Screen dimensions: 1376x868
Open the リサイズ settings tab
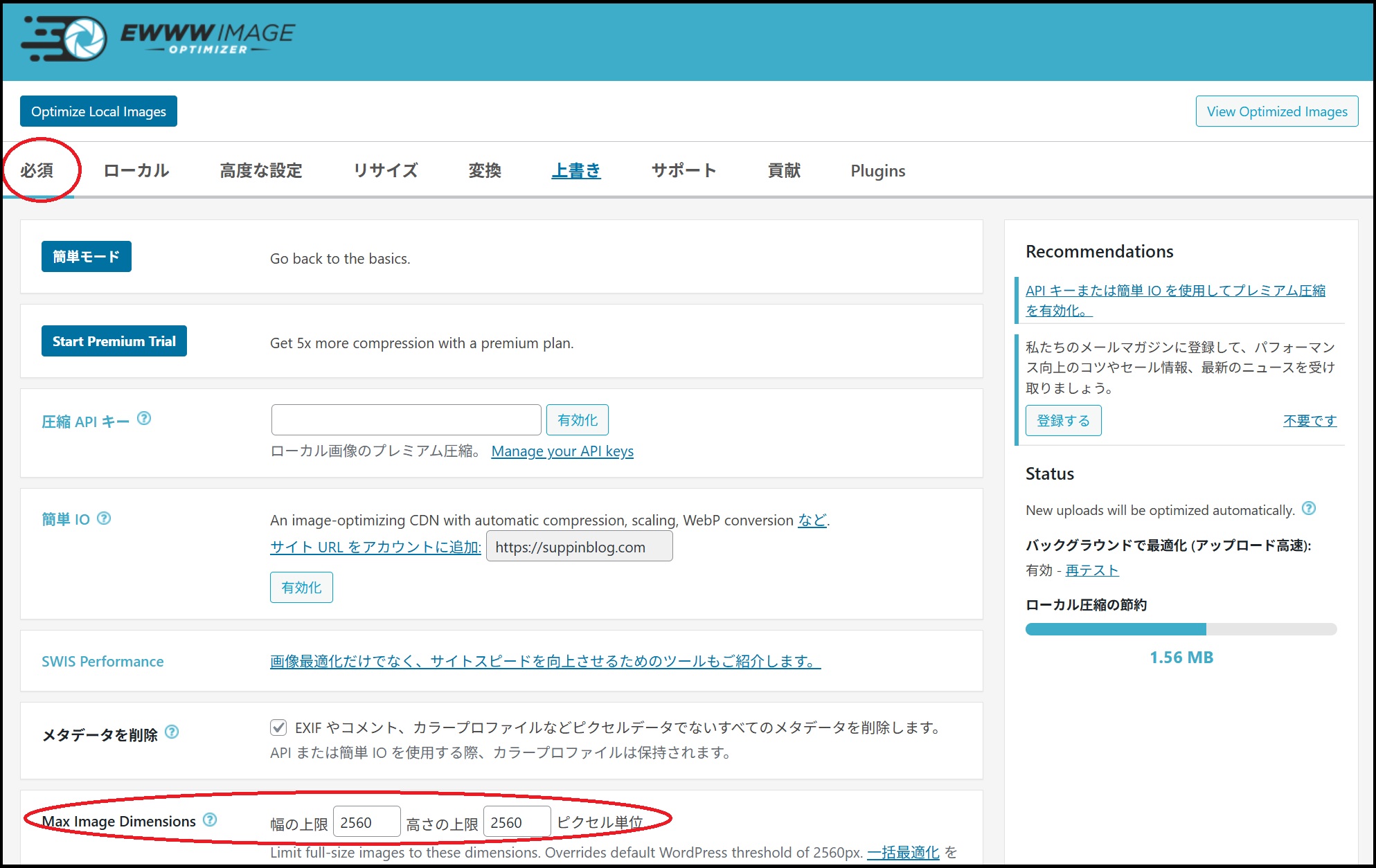pos(386,171)
